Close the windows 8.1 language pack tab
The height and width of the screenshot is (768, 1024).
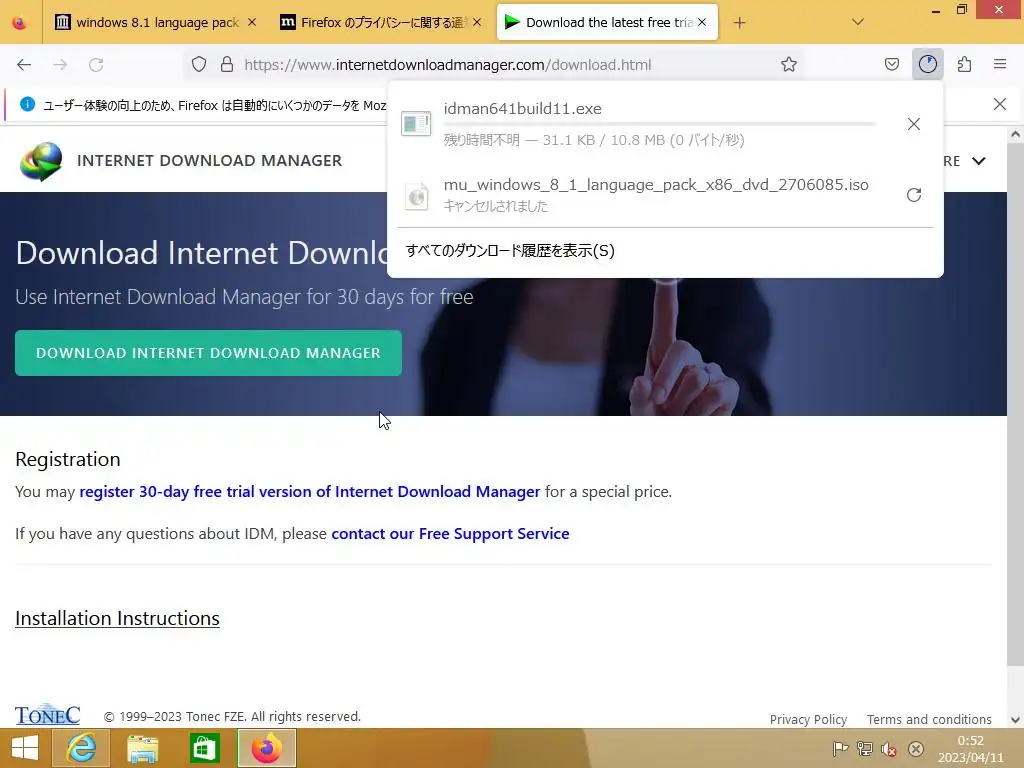[252, 22]
